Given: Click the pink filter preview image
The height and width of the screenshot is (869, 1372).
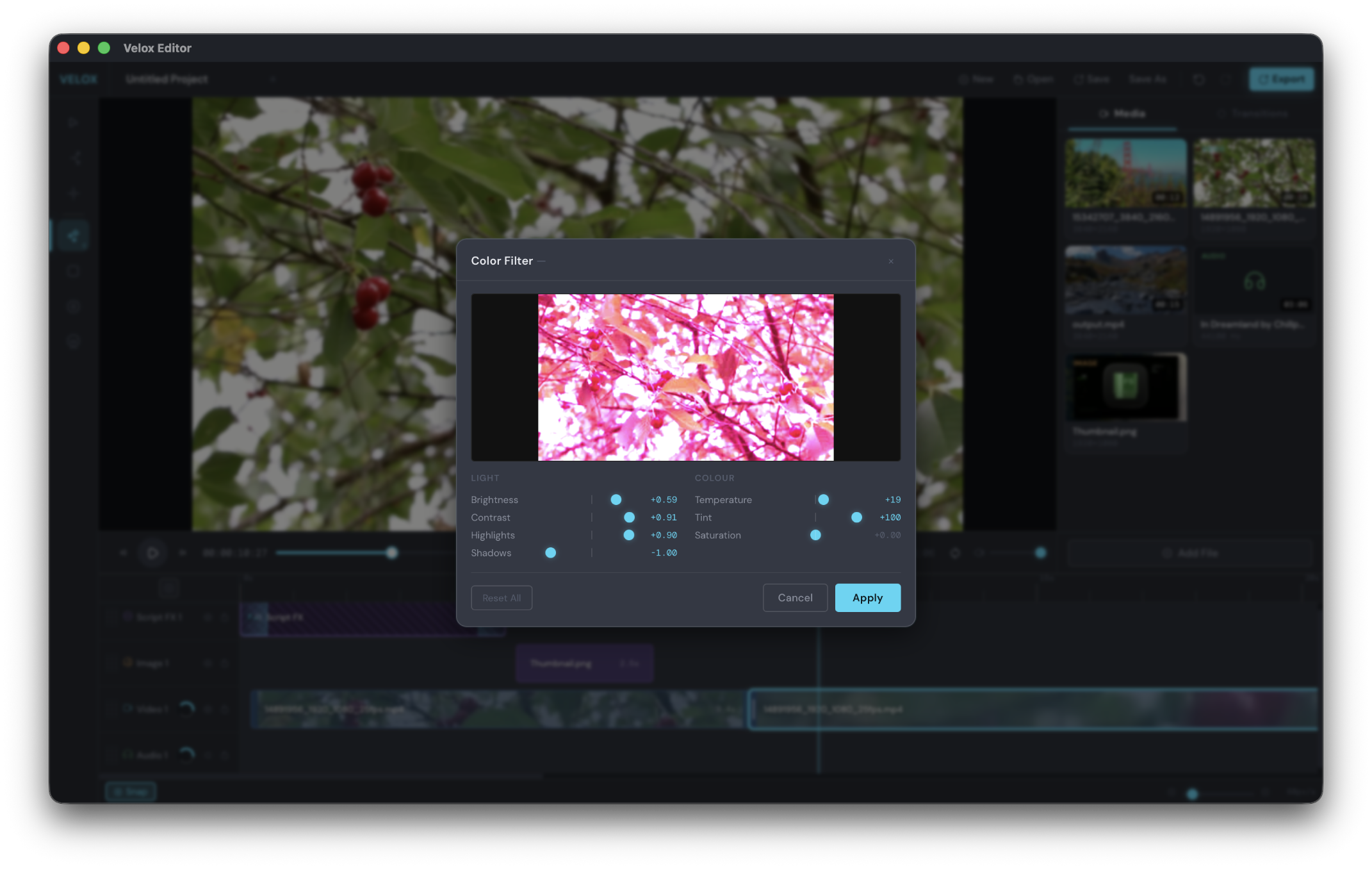Looking at the screenshot, I should pyautogui.click(x=685, y=377).
